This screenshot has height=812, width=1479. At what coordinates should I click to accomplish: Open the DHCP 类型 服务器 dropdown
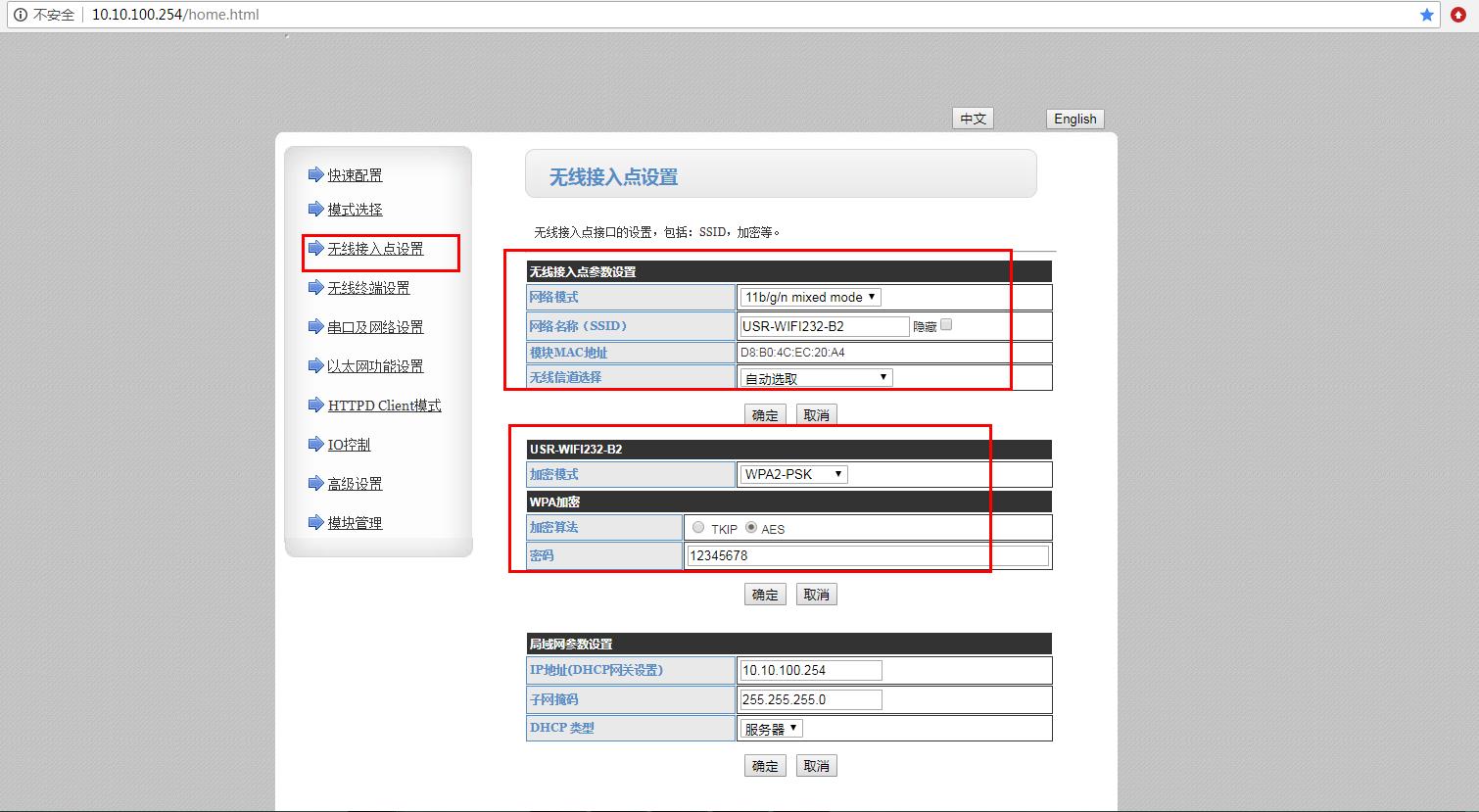tap(772, 729)
